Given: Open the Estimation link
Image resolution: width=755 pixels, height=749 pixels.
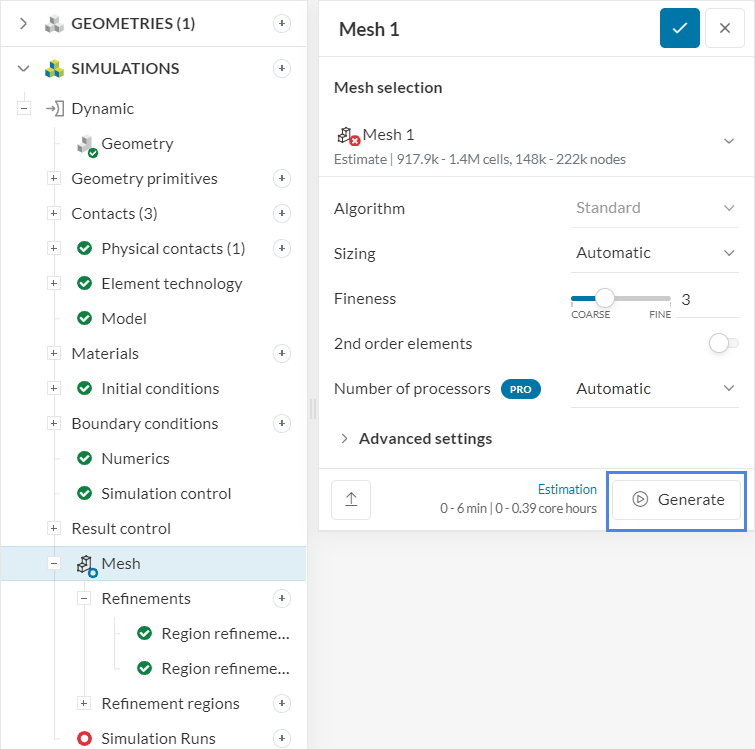Looking at the screenshot, I should [x=567, y=490].
